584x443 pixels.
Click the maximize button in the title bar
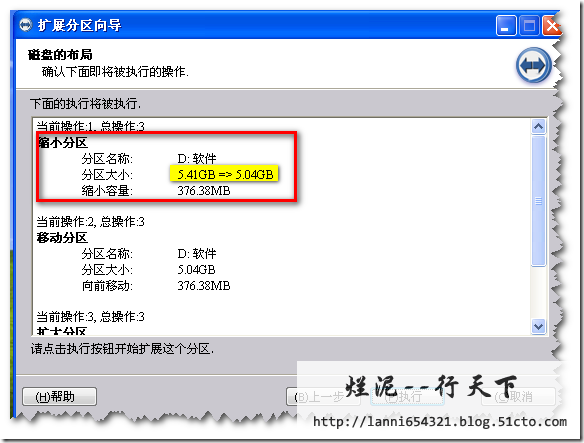point(529,26)
